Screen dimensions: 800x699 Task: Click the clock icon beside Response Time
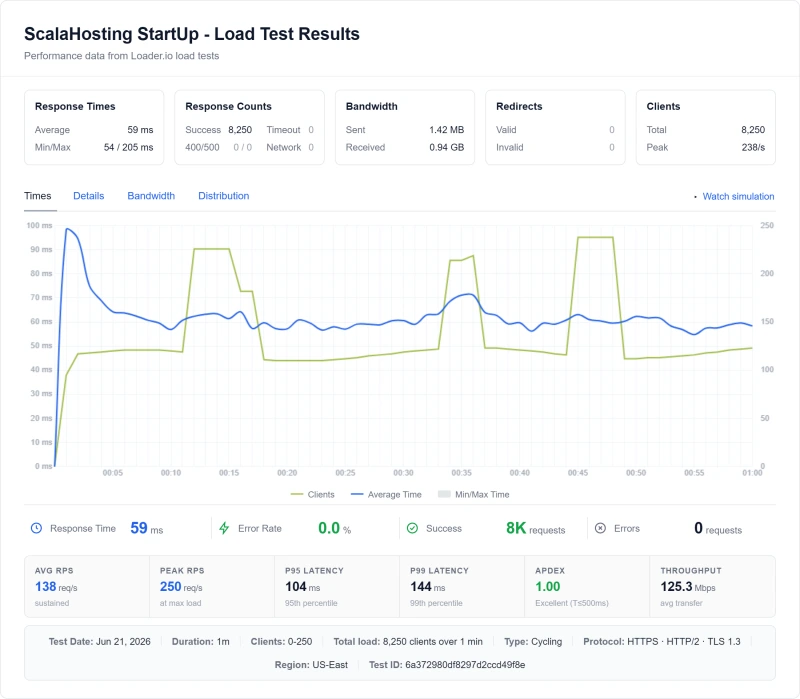[36, 528]
